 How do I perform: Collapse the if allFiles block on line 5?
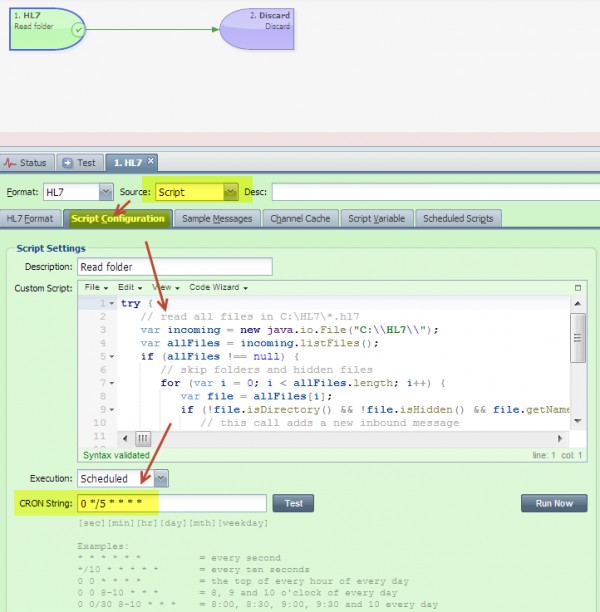pos(112,356)
